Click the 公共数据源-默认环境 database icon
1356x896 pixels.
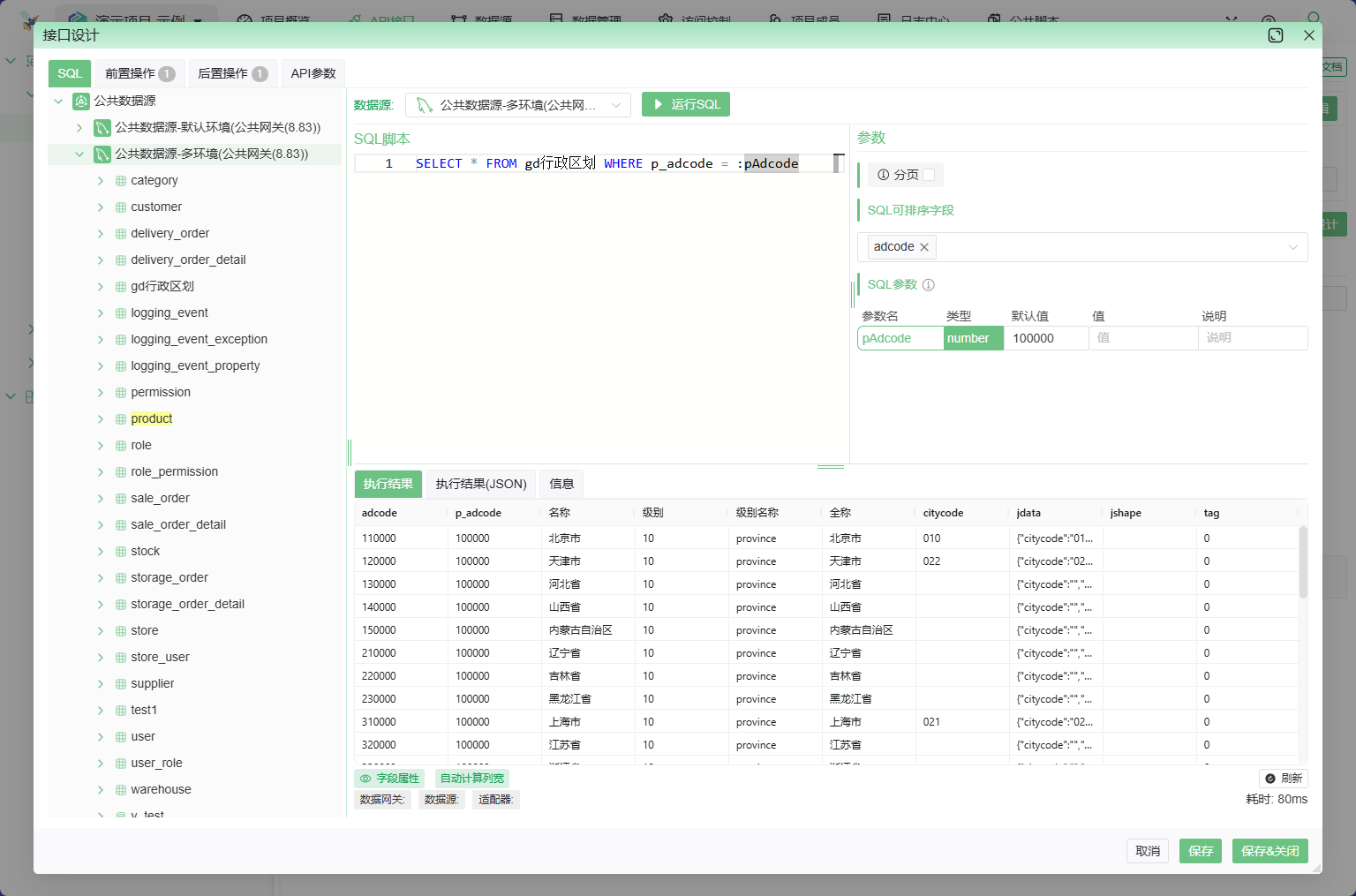coord(102,128)
